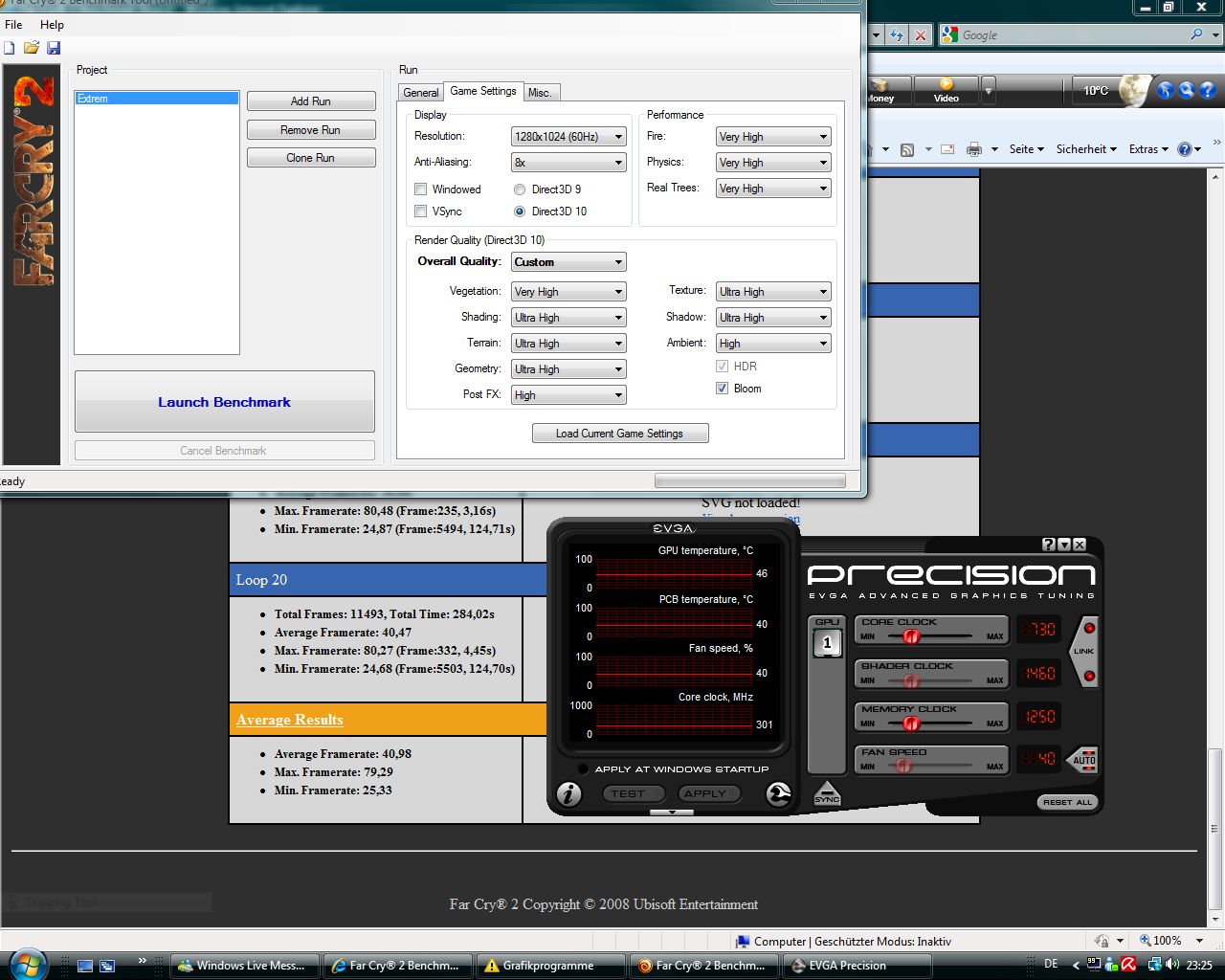Switch to the Misc. tab
1225x980 pixels.
point(540,93)
